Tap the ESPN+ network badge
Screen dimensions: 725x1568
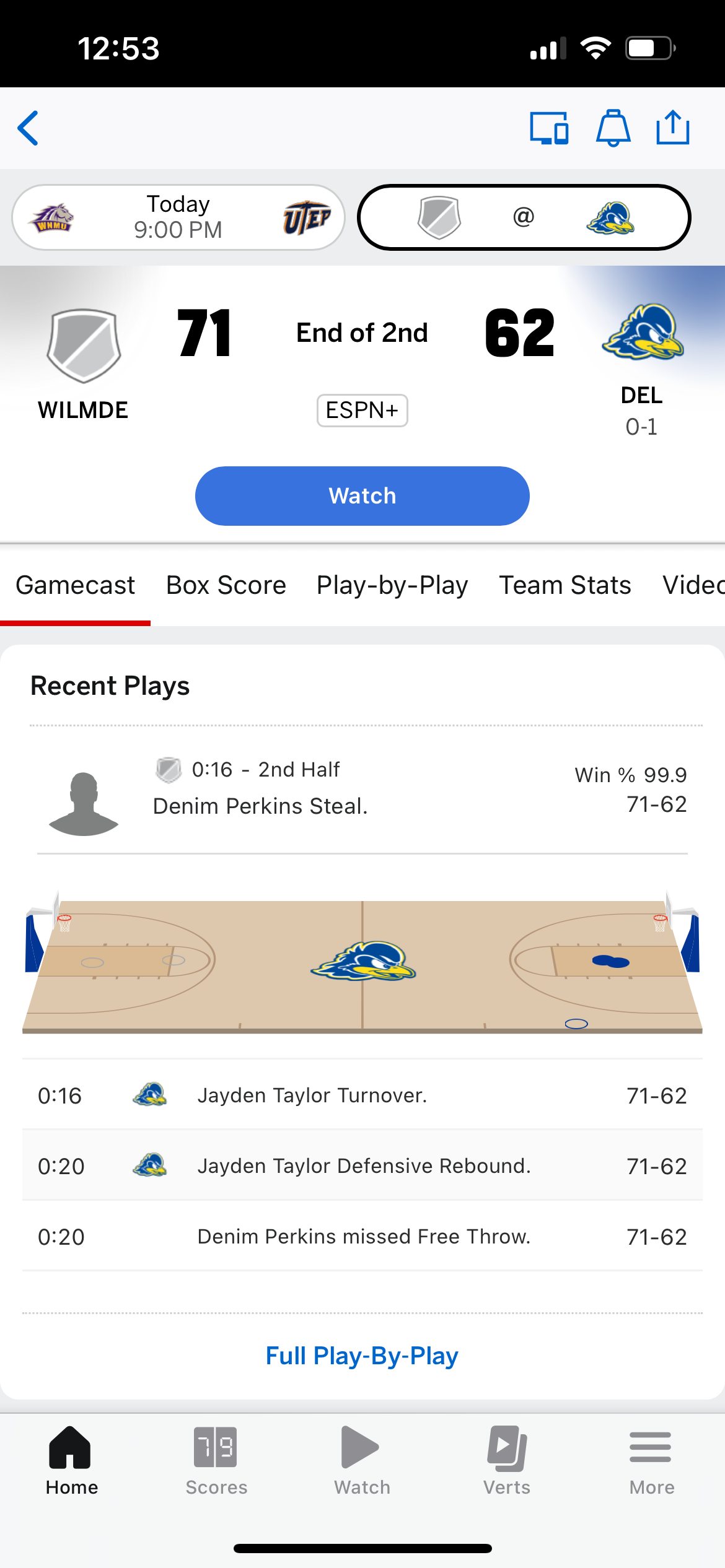[x=362, y=411]
